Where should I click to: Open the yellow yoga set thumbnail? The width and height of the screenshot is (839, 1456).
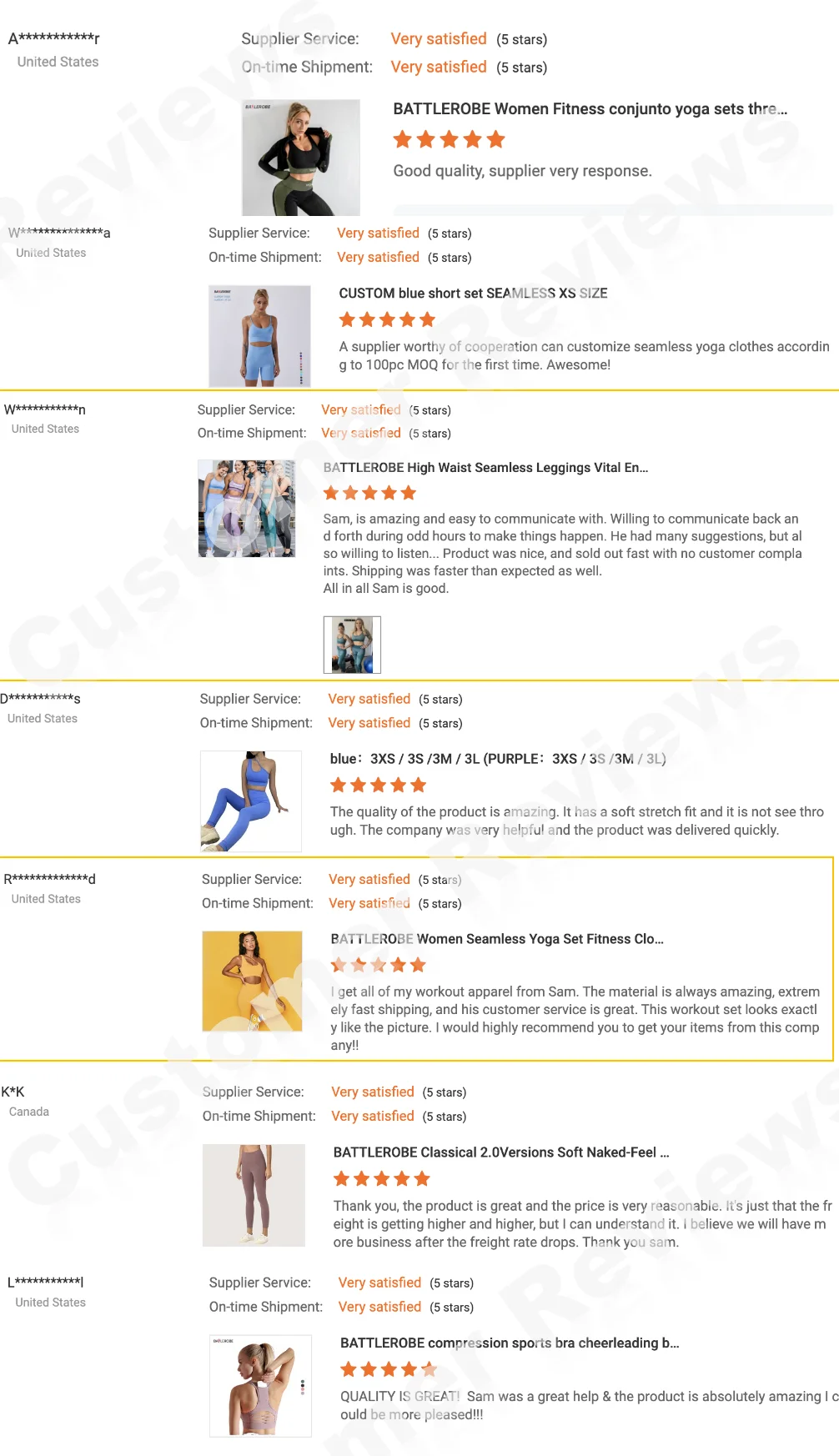252,982
